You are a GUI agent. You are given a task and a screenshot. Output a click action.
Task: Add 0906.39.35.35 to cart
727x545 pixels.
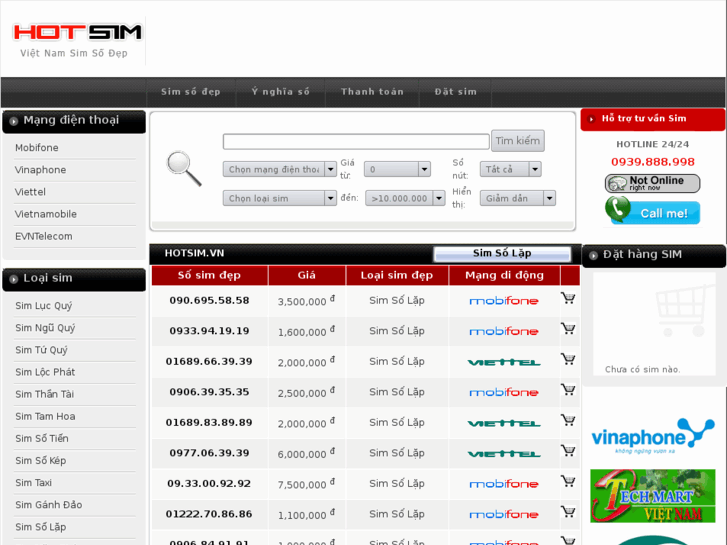coord(568,390)
